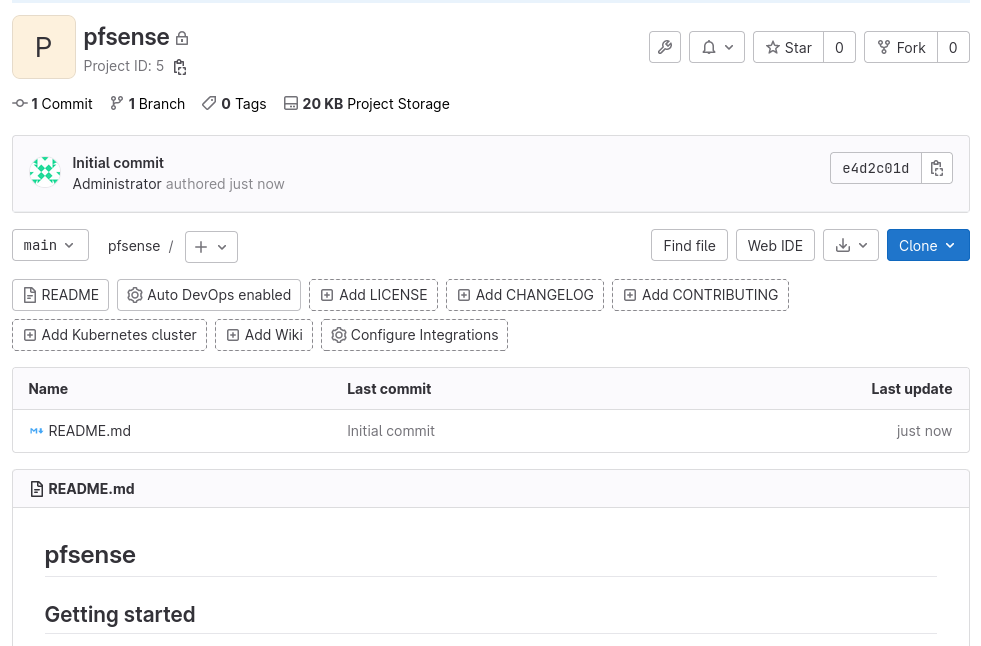Copy the project ID to clipboard
The height and width of the screenshot is (646, 981).
click(x=180, y=67)
